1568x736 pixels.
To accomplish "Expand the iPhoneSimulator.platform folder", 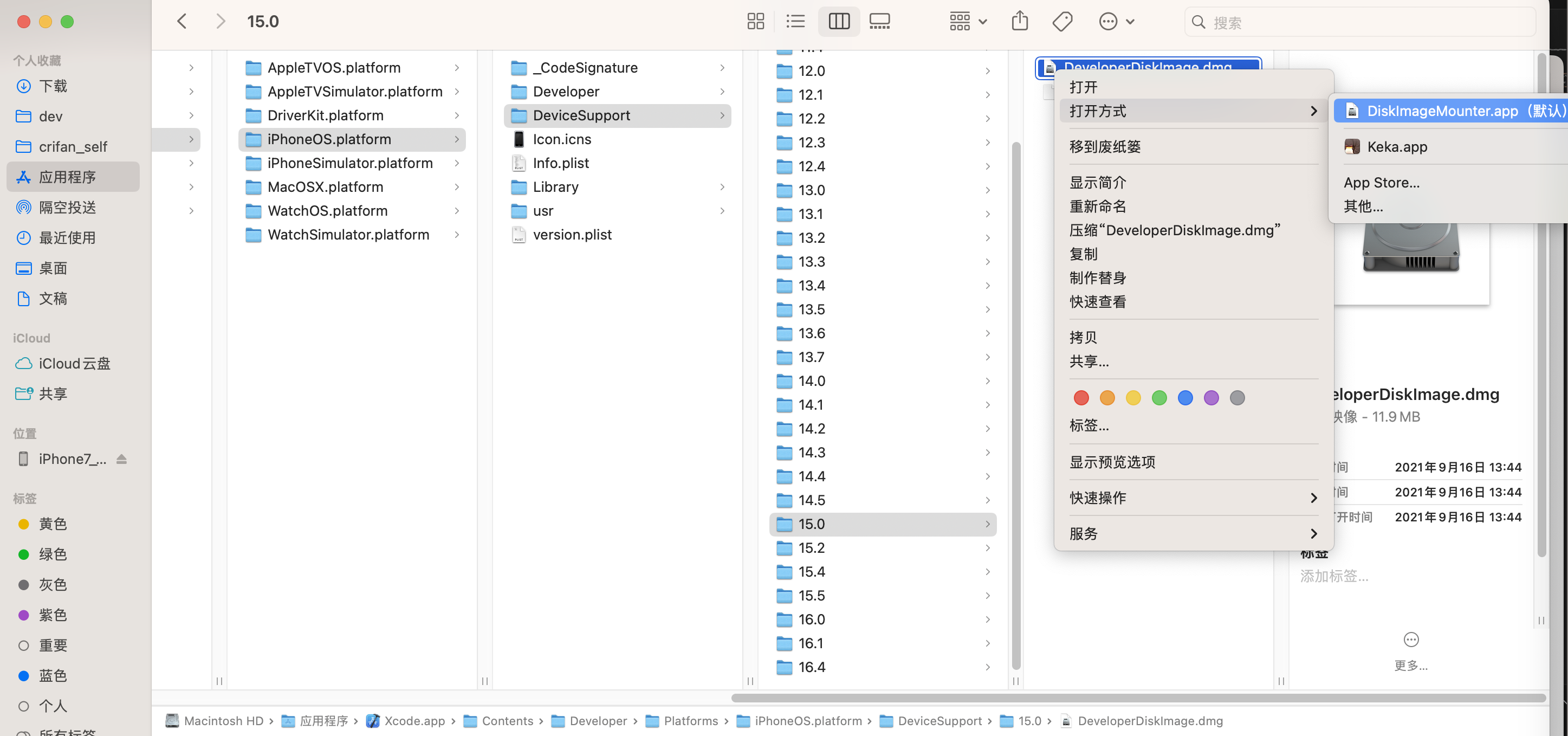I will [457, 163].
